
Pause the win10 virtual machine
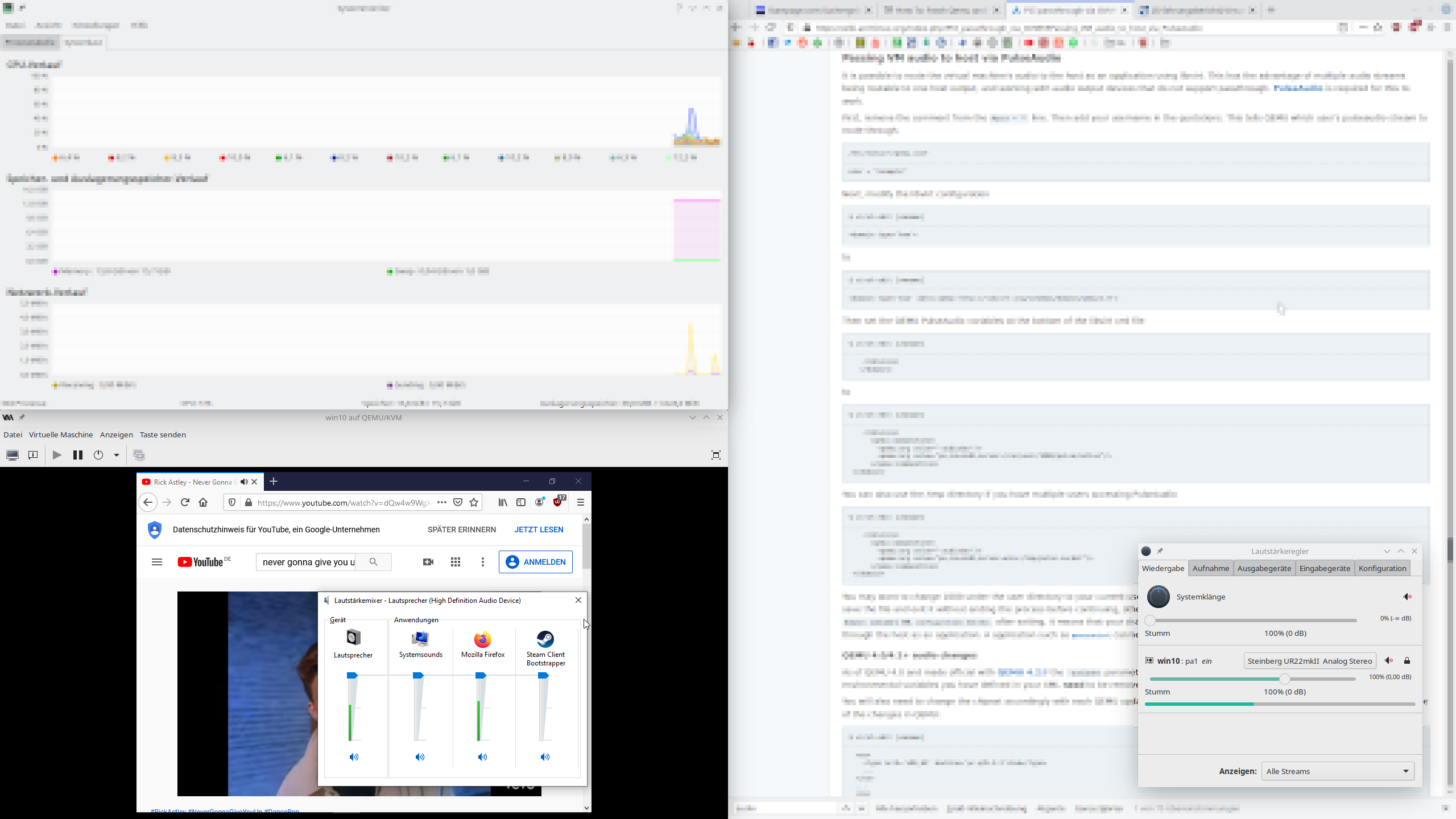[78, 455]
